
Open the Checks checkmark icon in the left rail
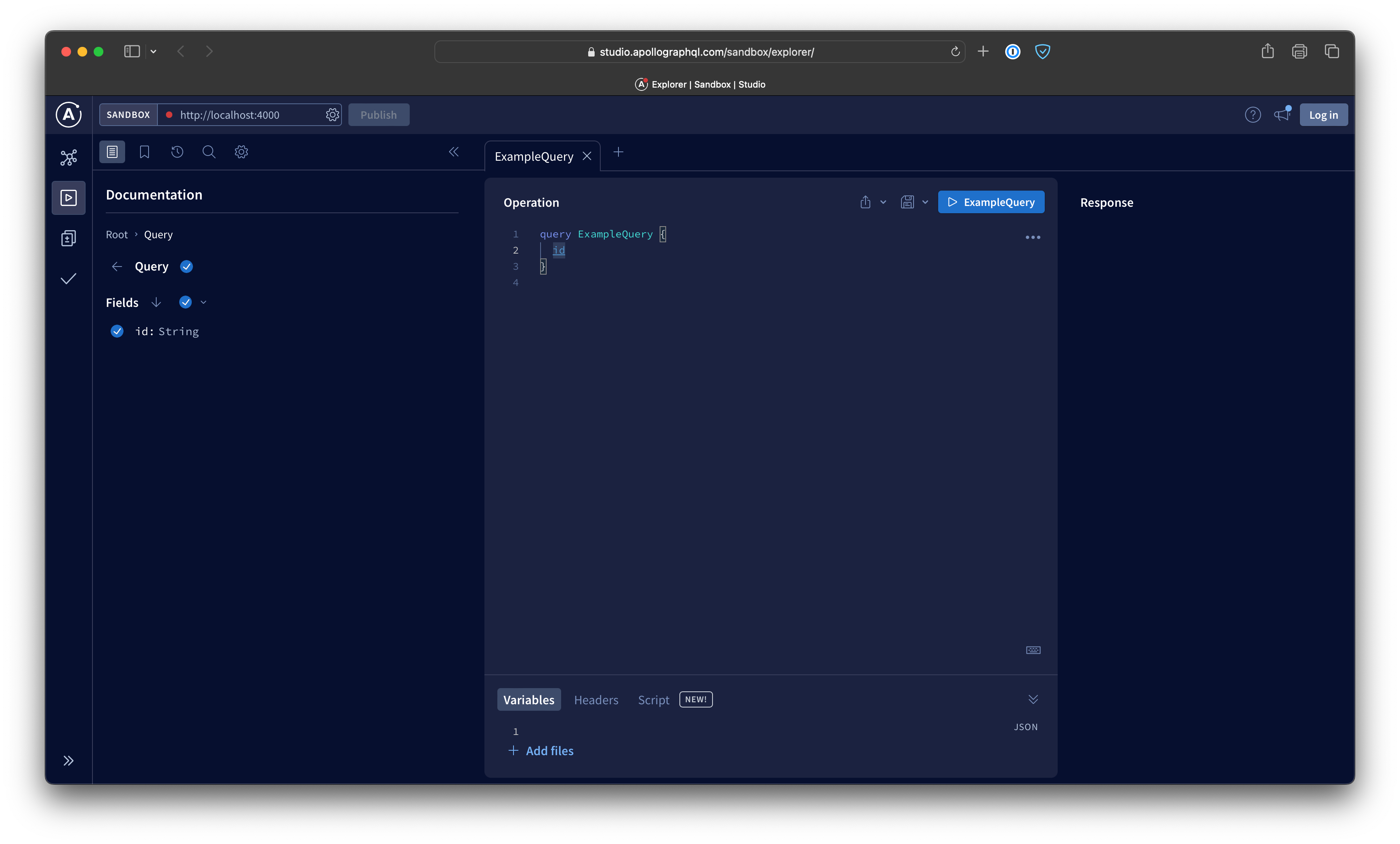pyautogui.click(x=69, y=279)
